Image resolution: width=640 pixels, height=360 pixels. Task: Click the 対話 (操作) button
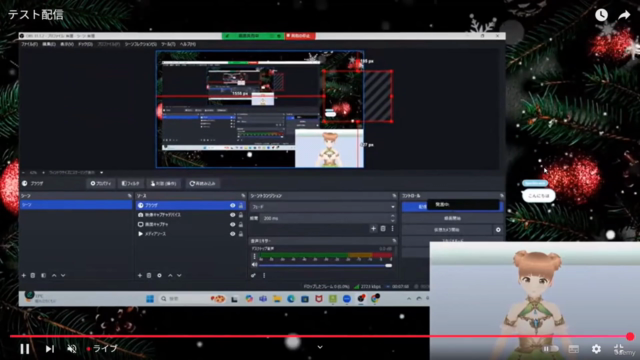pyautogui.click(x=163, y=184)
